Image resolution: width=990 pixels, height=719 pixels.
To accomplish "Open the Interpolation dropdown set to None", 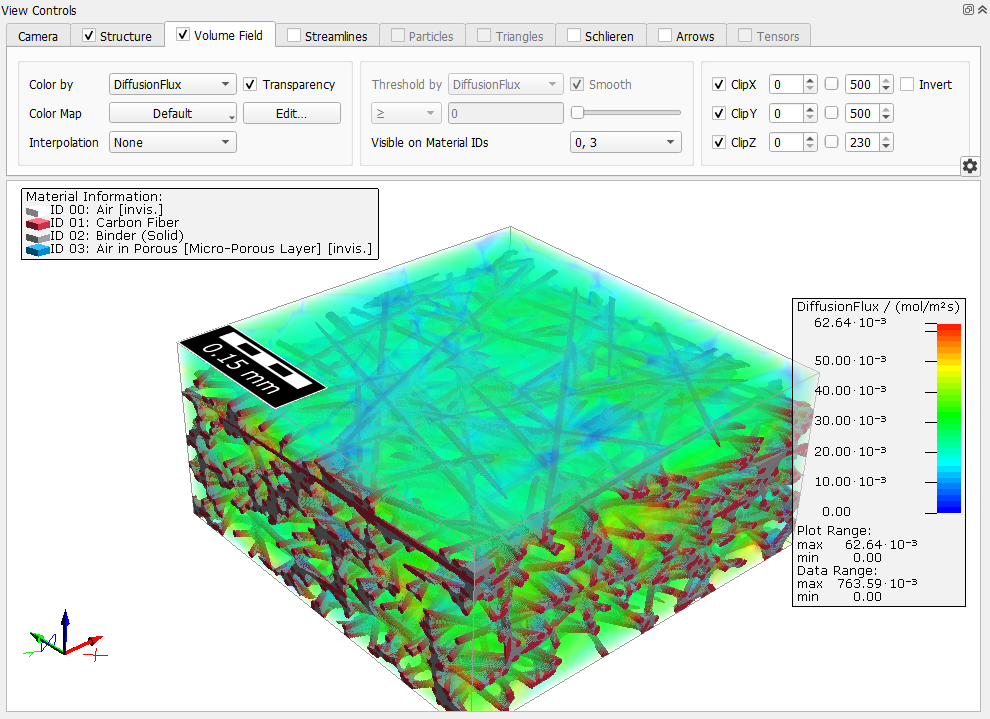I will pyautogui.click(x=172, y=142).
